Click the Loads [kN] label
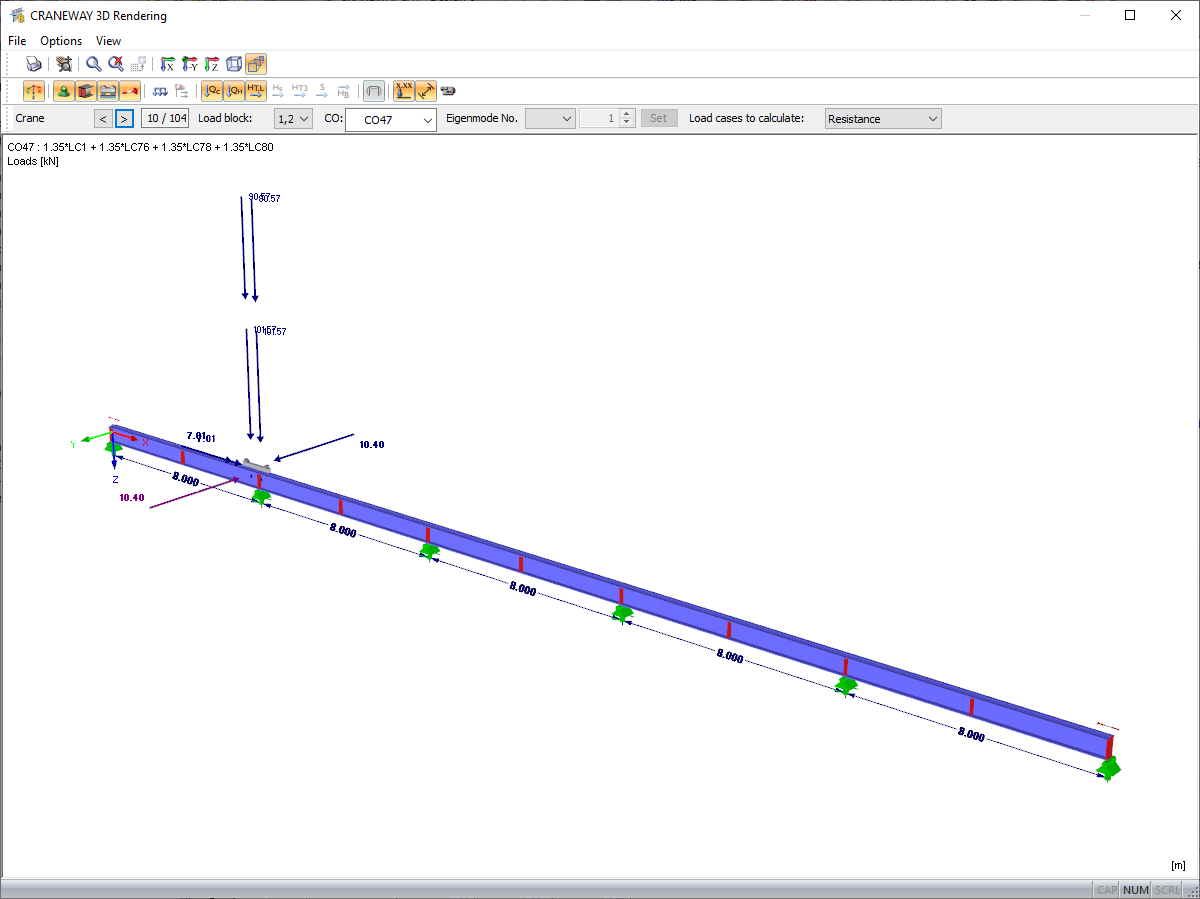The height and width of the screenshot is (899, 1200). pos(33,161)
